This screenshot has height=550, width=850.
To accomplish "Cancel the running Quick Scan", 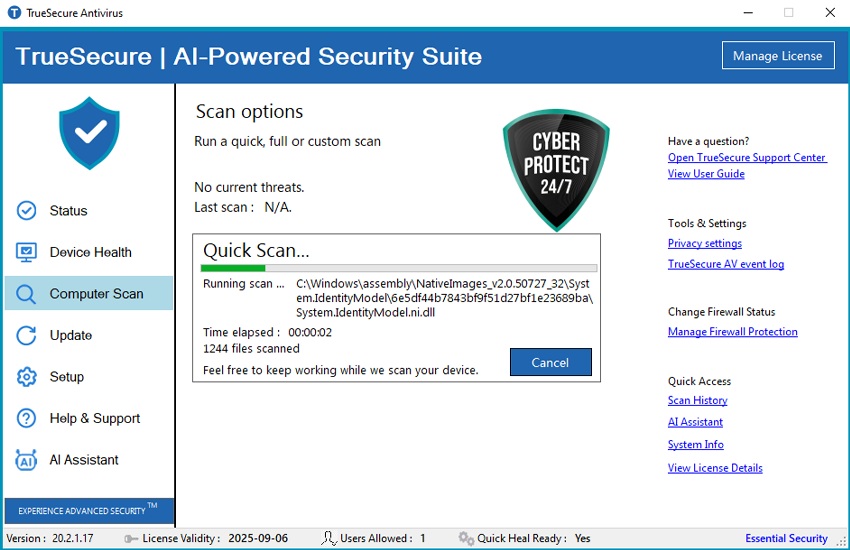I will click(x=550, y=362).
